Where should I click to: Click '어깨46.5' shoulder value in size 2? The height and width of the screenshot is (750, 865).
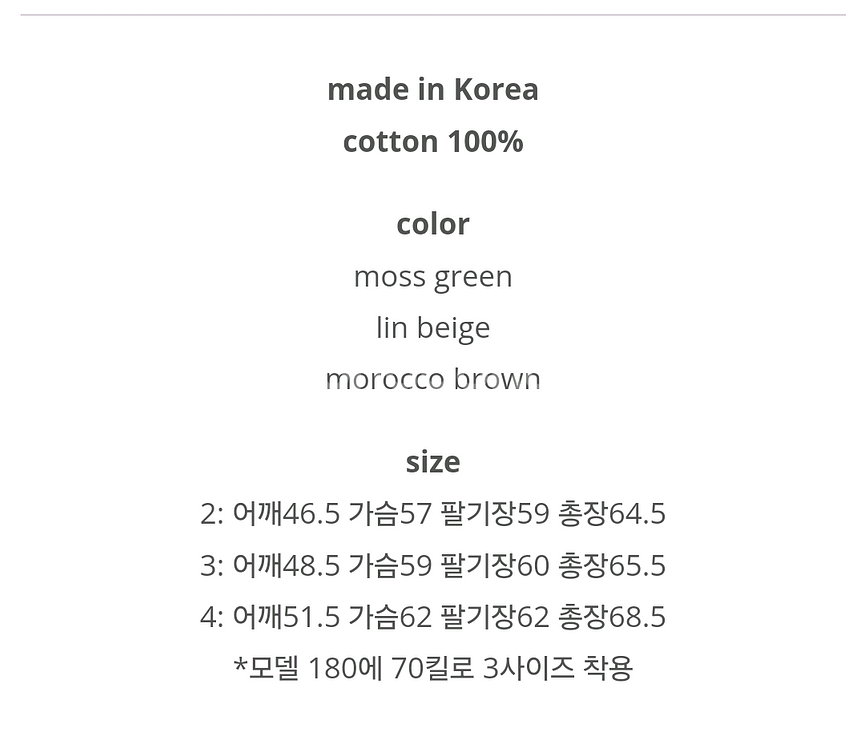coord(286,513)
